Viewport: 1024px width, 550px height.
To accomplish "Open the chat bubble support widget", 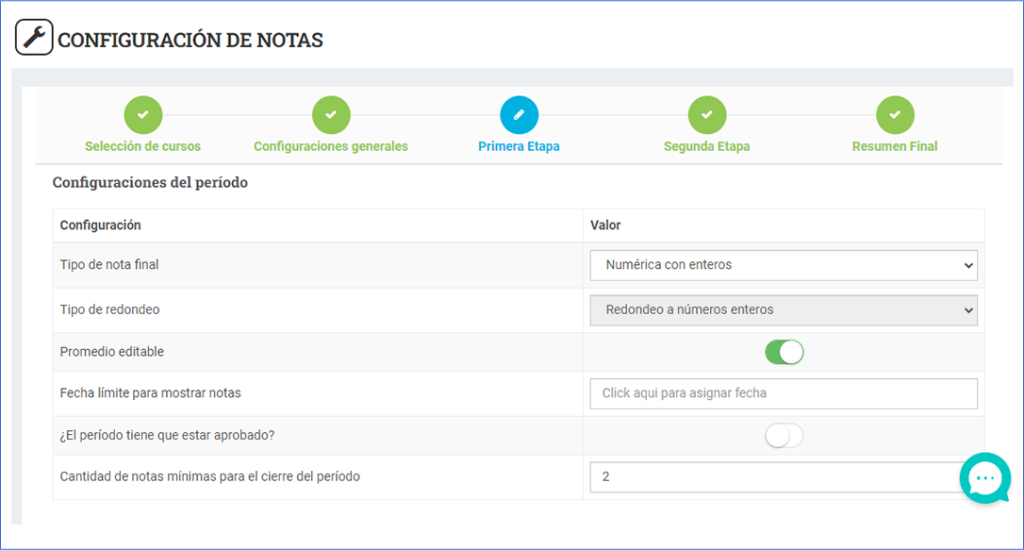I will tap(985, 478).
